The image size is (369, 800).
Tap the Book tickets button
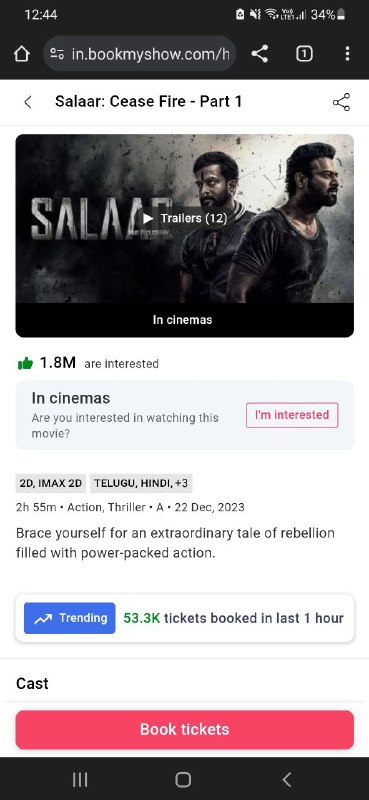185,730
